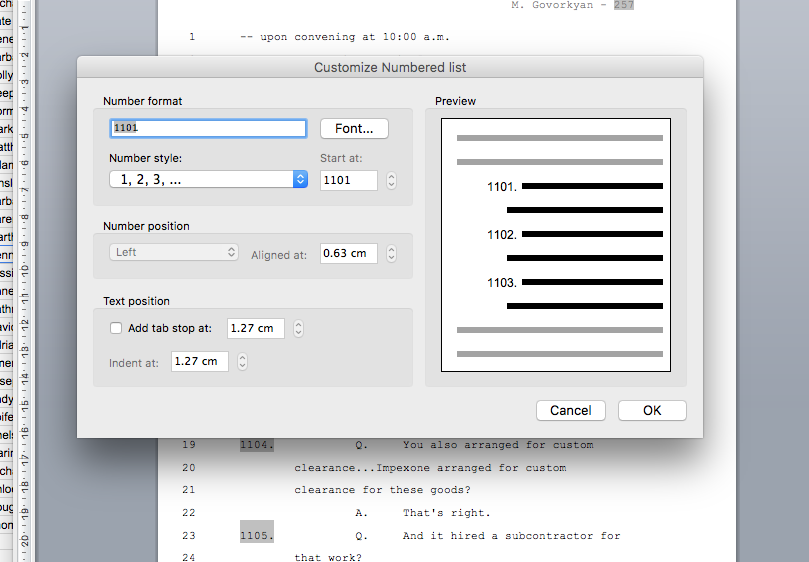Click the Aligned at stepper arrows

click(x=392, y=253)
